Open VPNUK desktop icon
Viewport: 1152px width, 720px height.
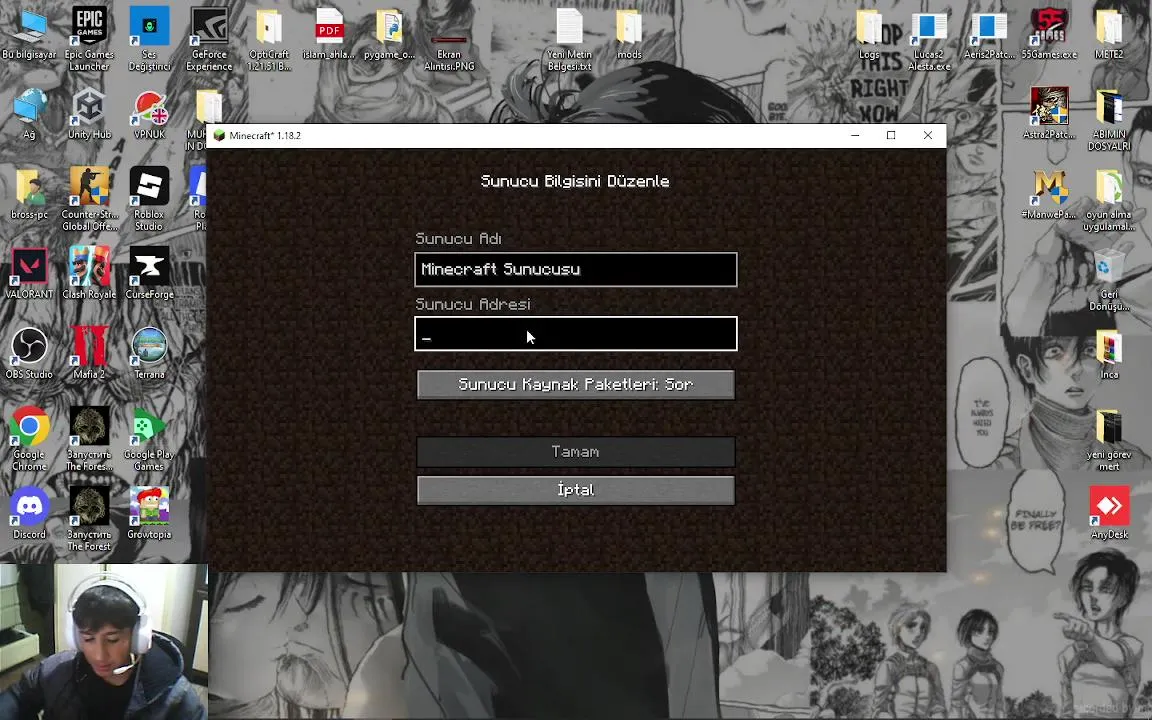click(x=149, y=115)
